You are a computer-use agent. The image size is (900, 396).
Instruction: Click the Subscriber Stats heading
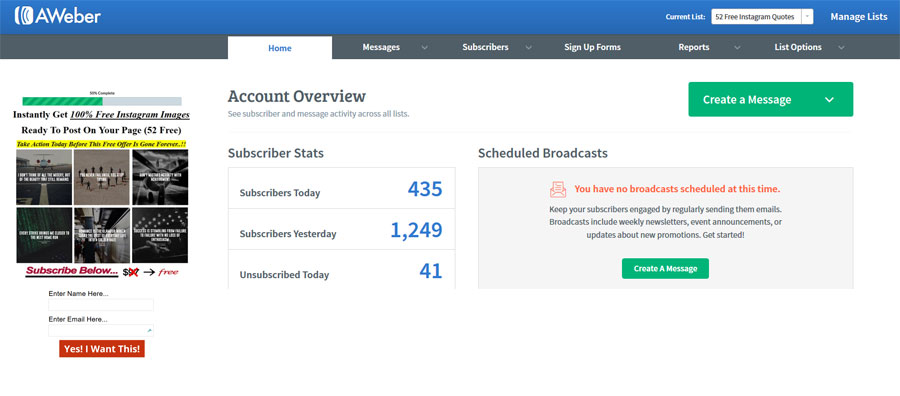[276, 153]
